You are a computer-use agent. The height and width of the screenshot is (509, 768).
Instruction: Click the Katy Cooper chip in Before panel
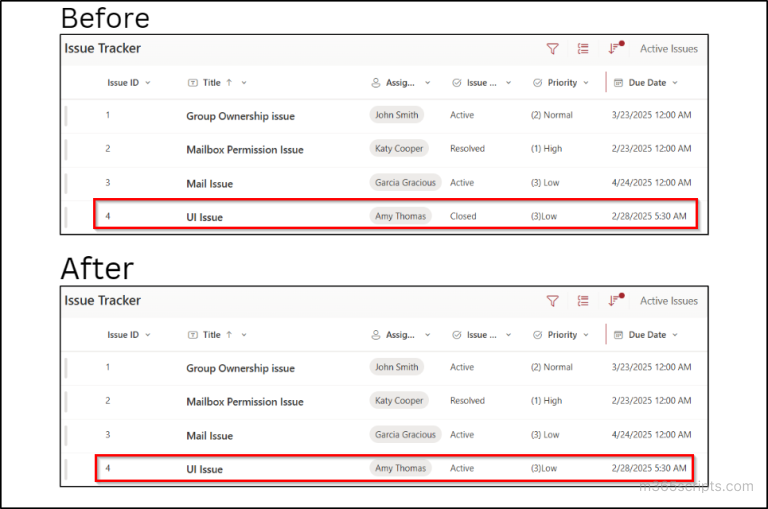(399, 148)
